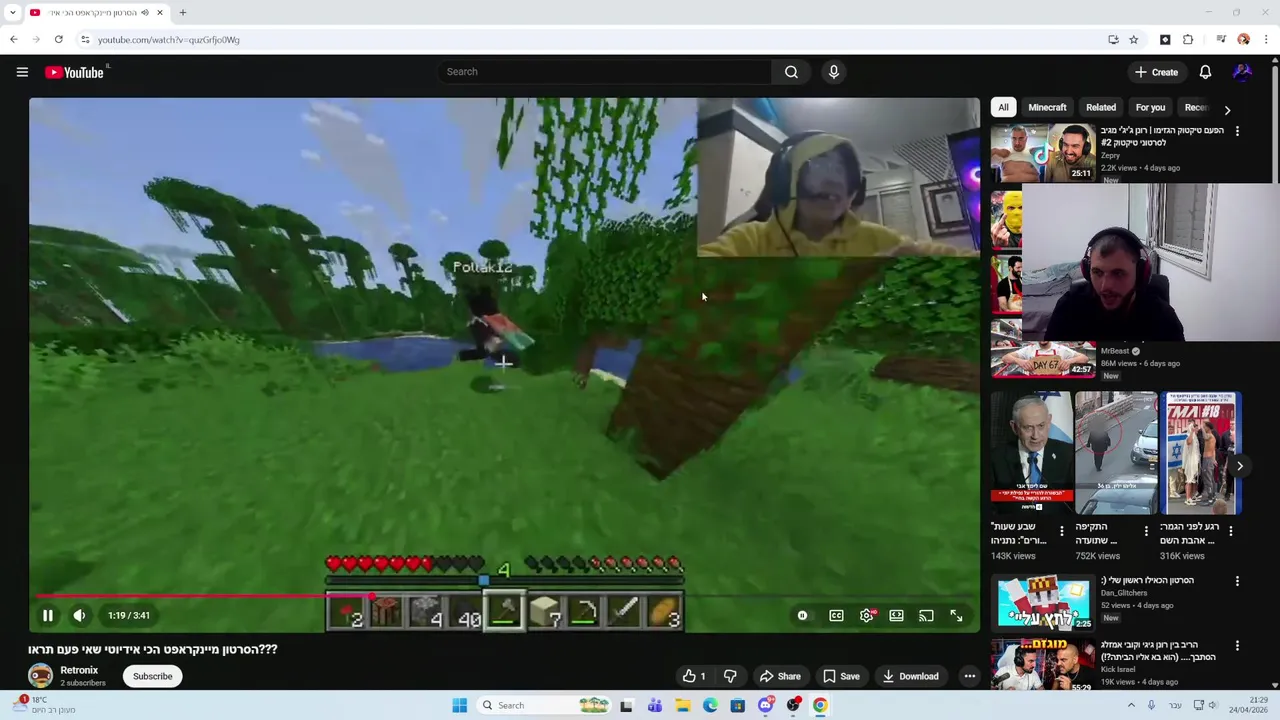
Task: Seek using the video progress bar
Action: pos(504,596)
